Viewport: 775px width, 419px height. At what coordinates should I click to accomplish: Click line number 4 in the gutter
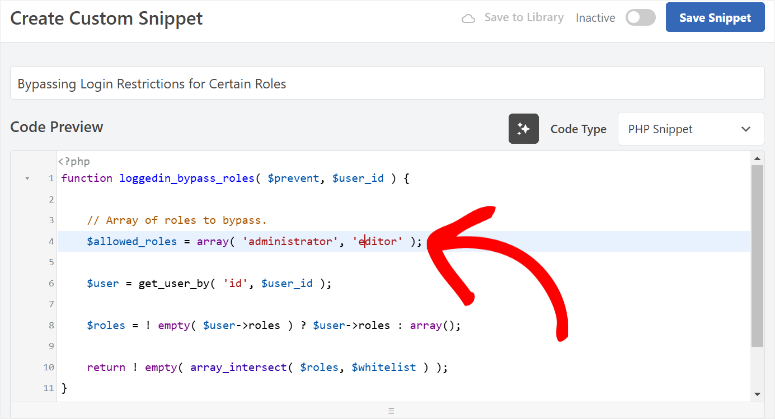click(49, 242)
